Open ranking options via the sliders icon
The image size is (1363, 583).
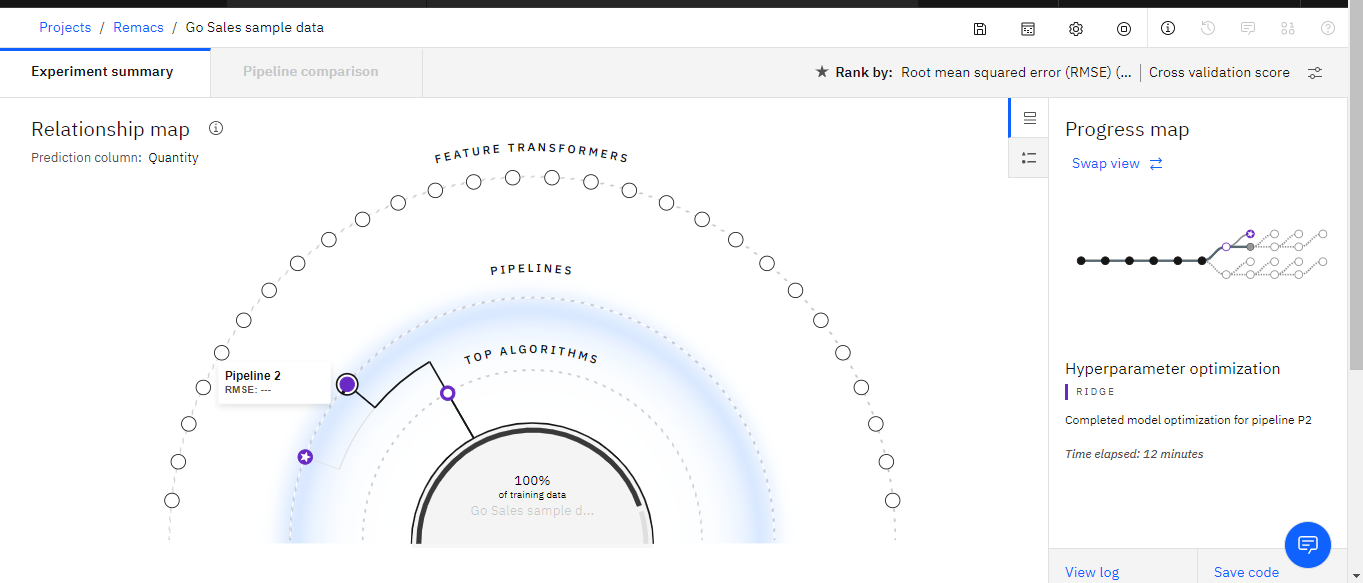click(x=1315, y=73)
